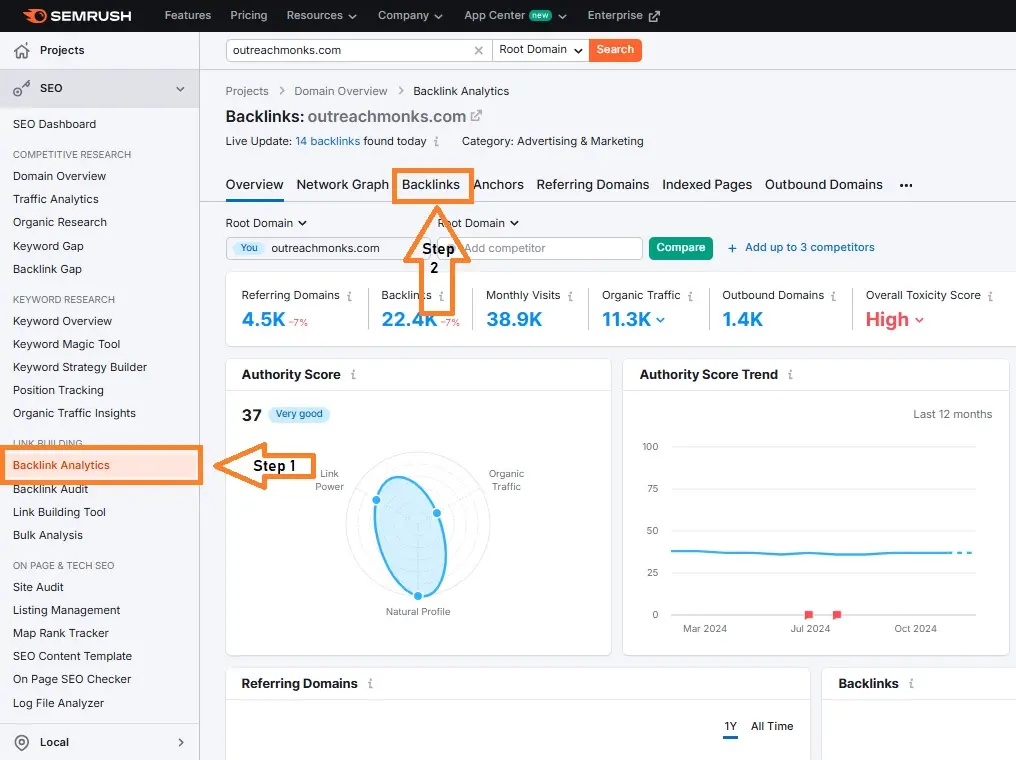The width and height of the screenshot is (1016, 760).
Task: Switch to Referring Domains tab
Action: click(x=593, y=185)
